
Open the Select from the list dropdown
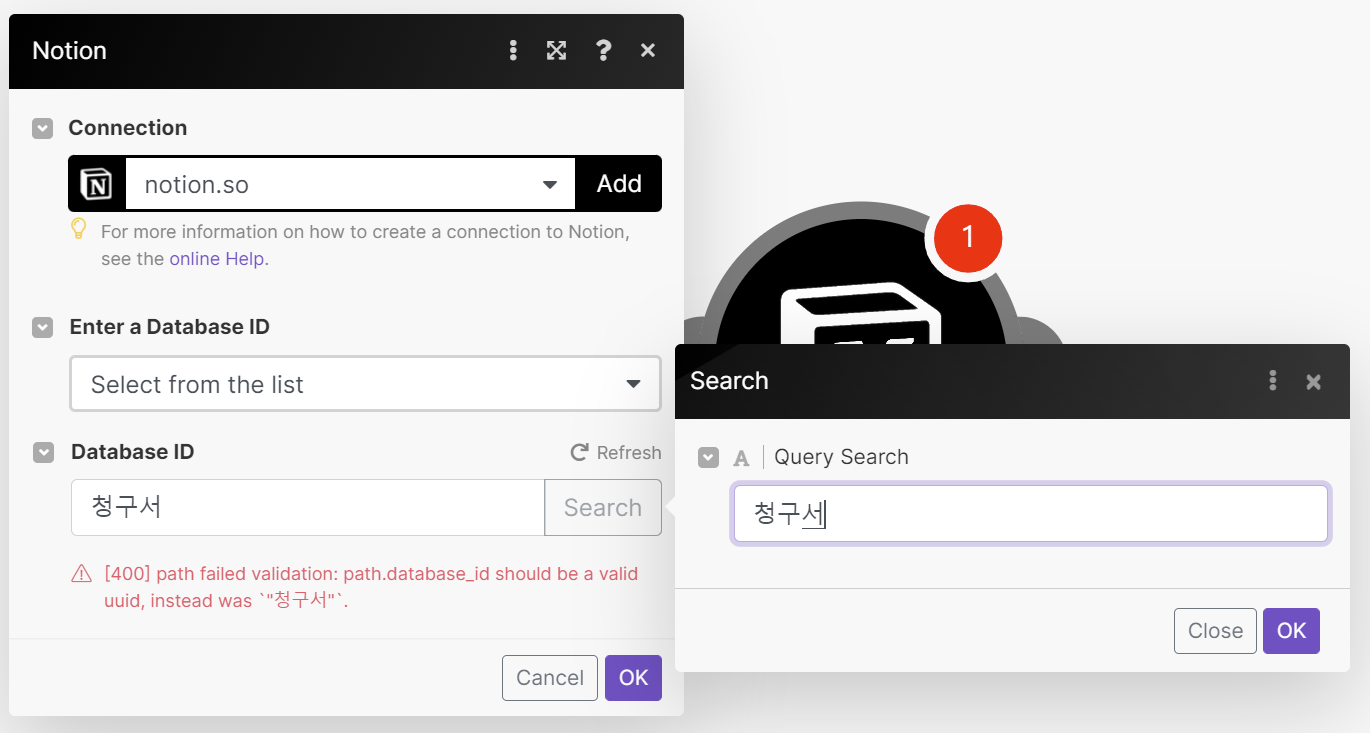365,384
